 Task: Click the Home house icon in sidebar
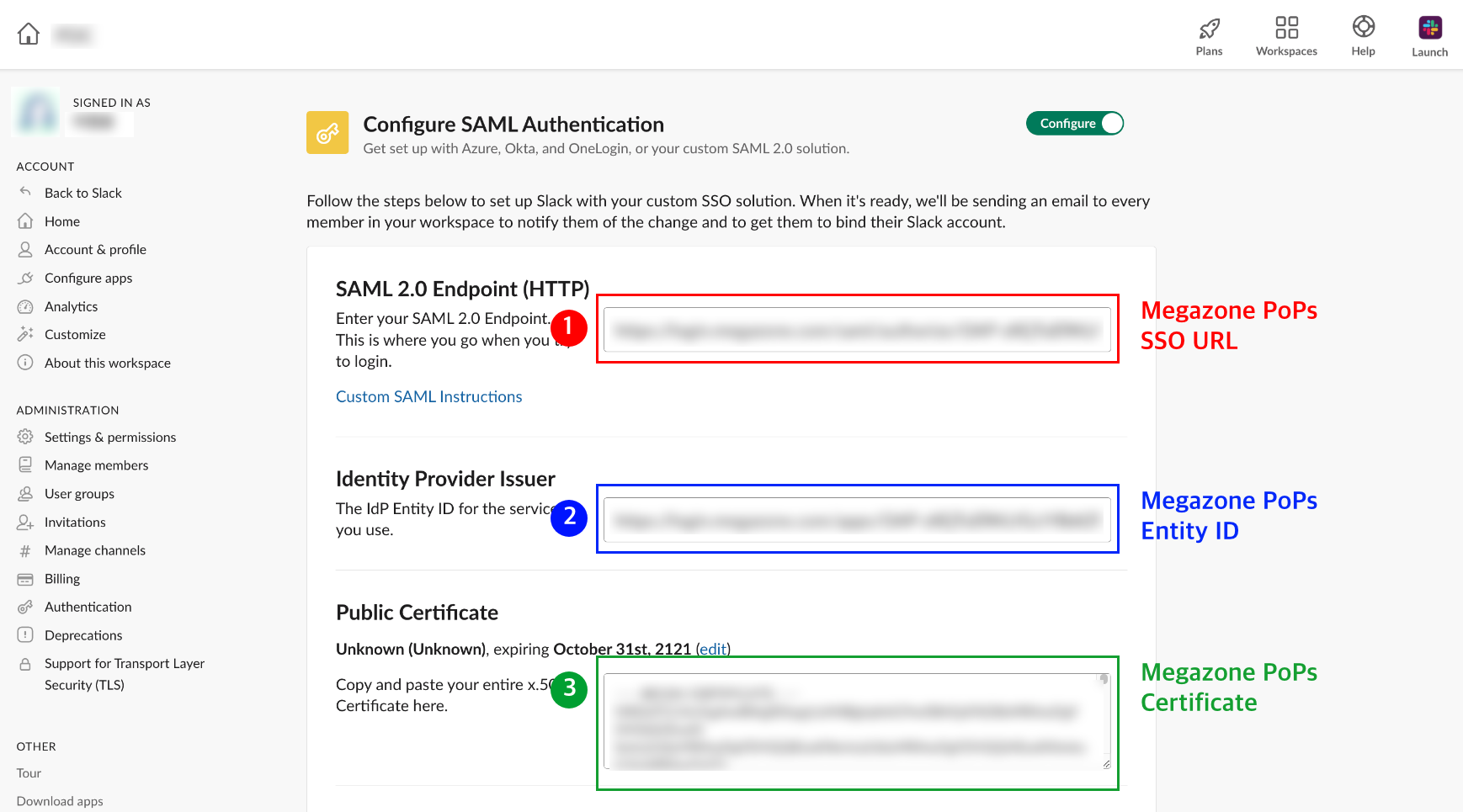click(25, 220)
